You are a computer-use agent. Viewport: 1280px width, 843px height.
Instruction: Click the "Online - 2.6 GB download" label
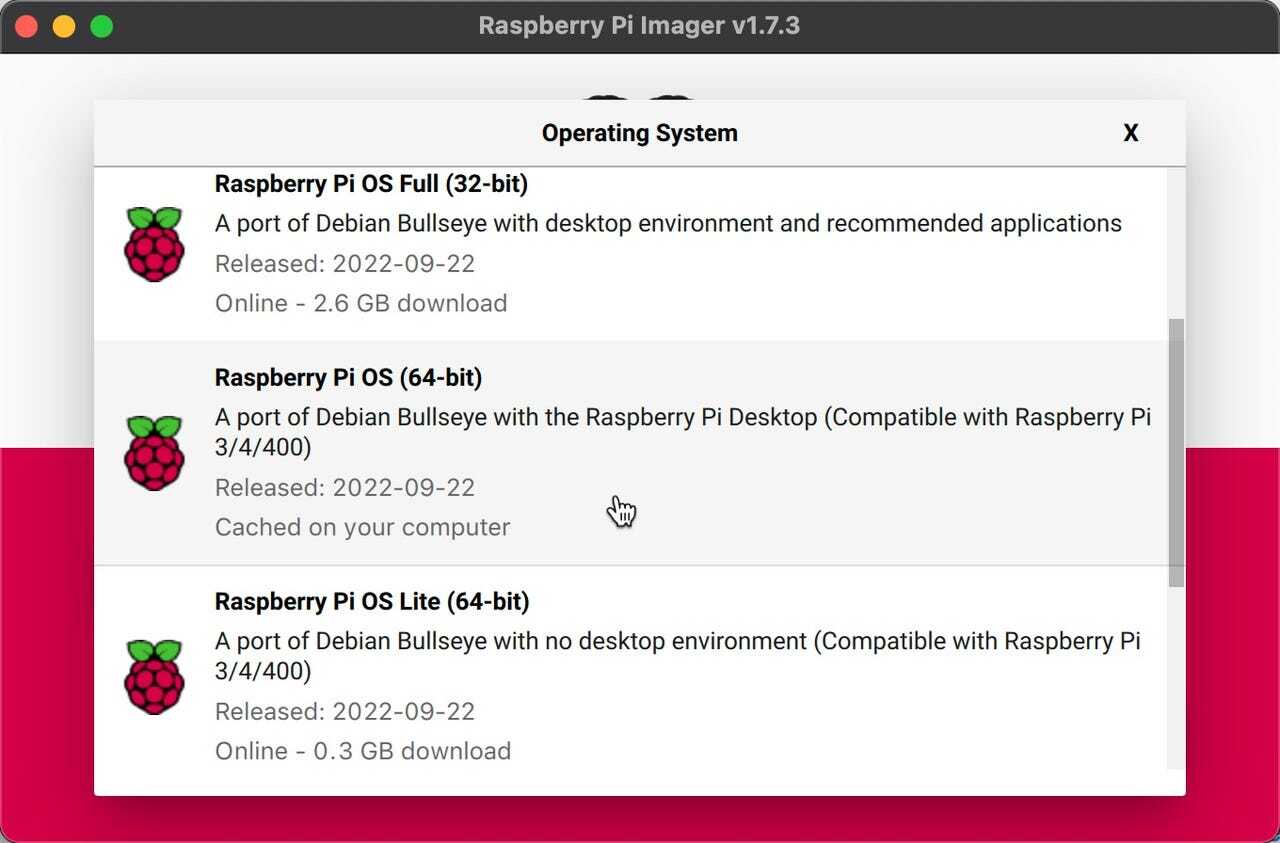[x=361, y=303]
